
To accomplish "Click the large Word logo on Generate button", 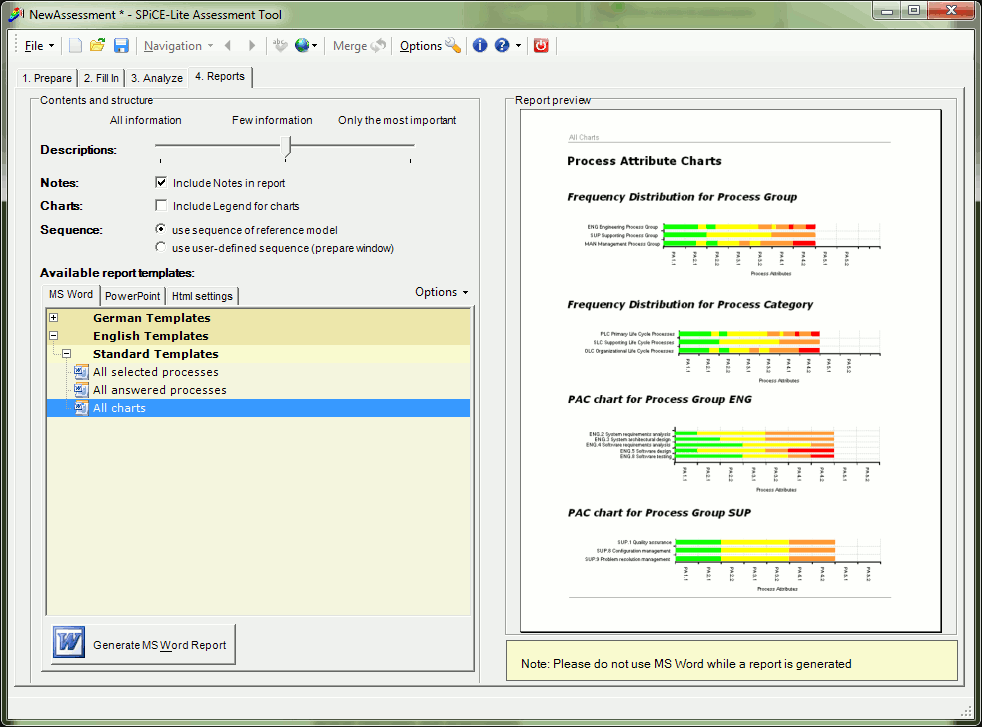I will point(69,643).
